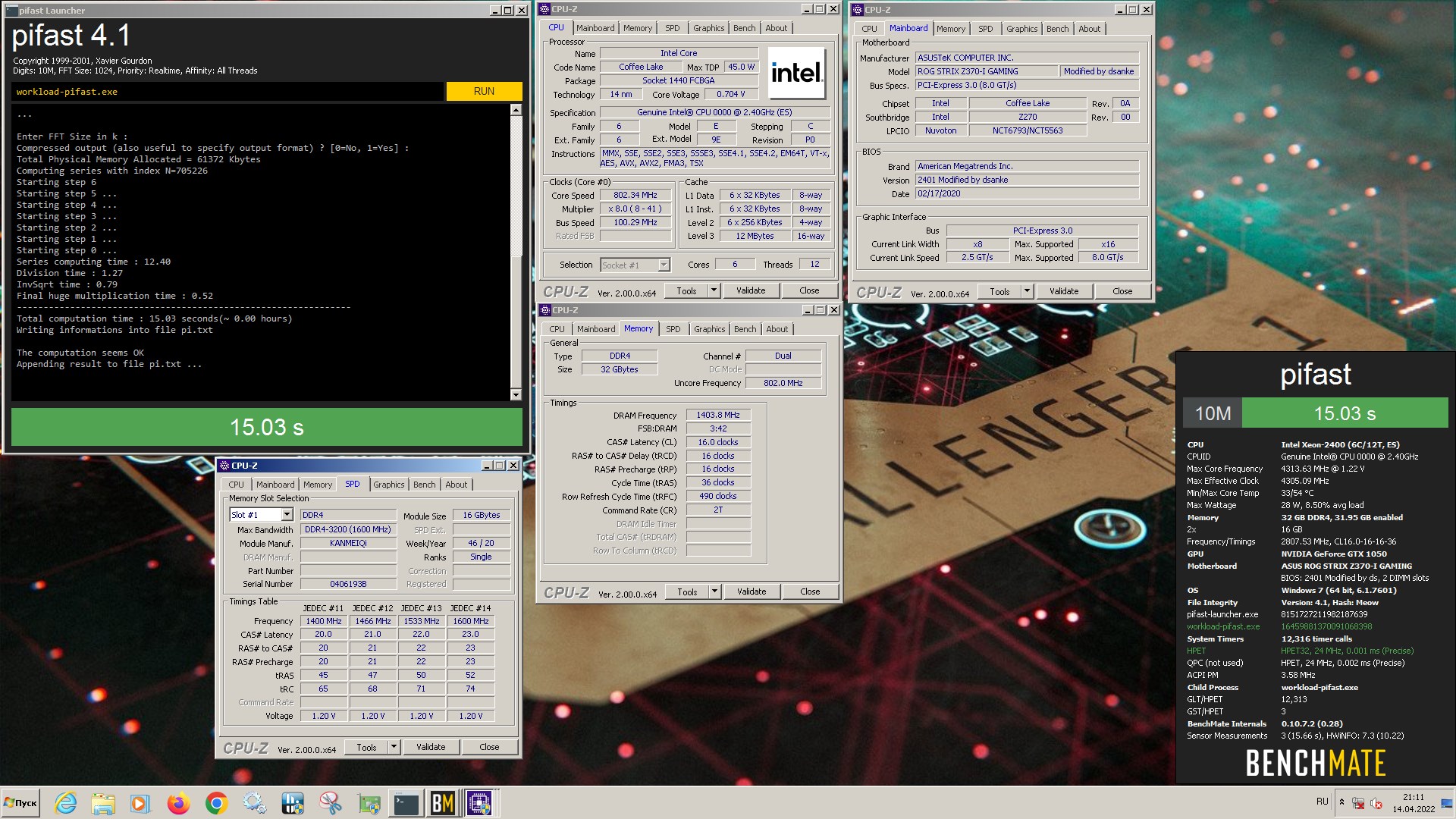Switch to BenchMate taskbar button
Viewport: 1456px width, 819px height.
click(443, 803)
